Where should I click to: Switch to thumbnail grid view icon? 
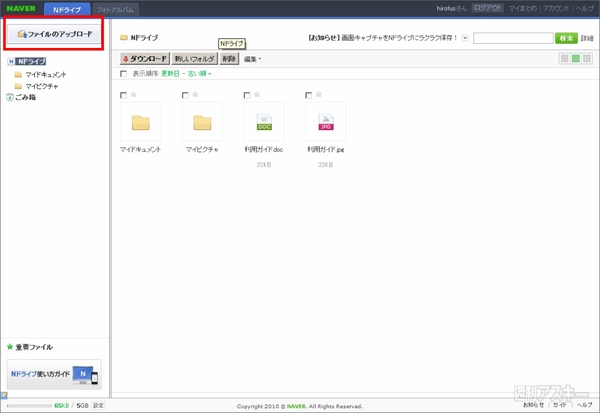(587, 59)
